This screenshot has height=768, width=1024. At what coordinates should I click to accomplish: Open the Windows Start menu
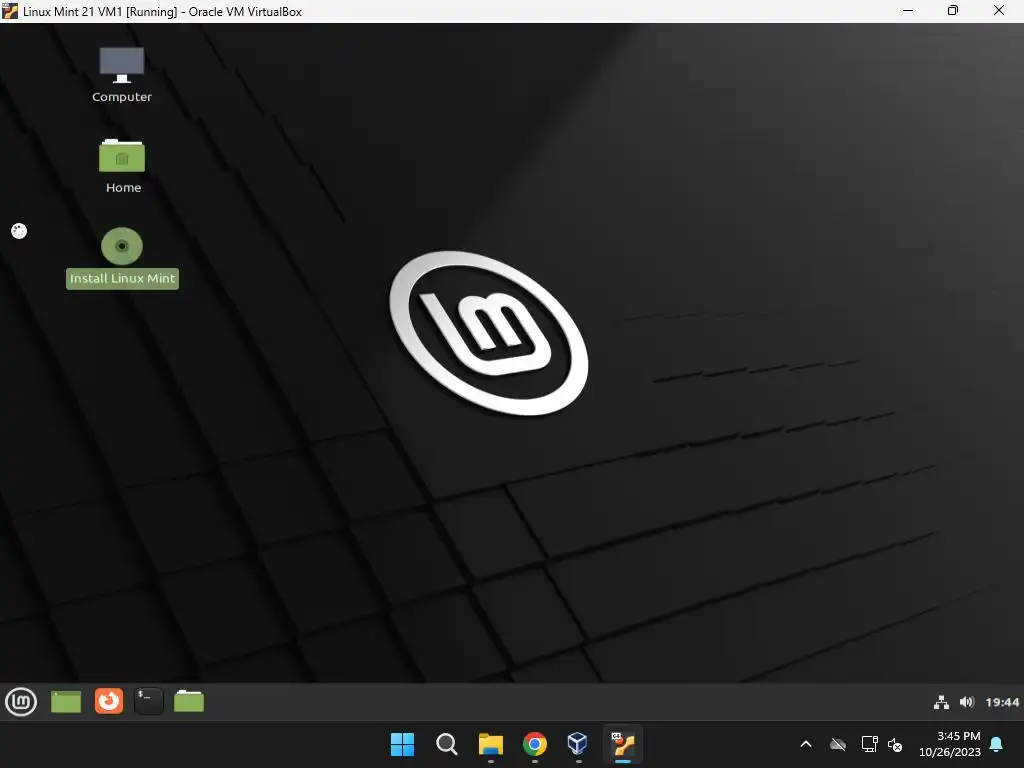click(x=402, y=744)
